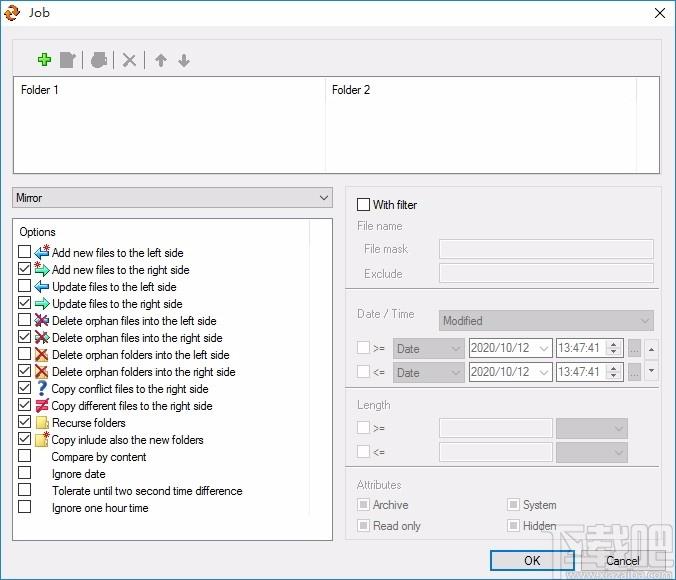This screenshot has height=580, width=676.
Task: Click the new folders starred folder icon
Action: coord(42,439)
